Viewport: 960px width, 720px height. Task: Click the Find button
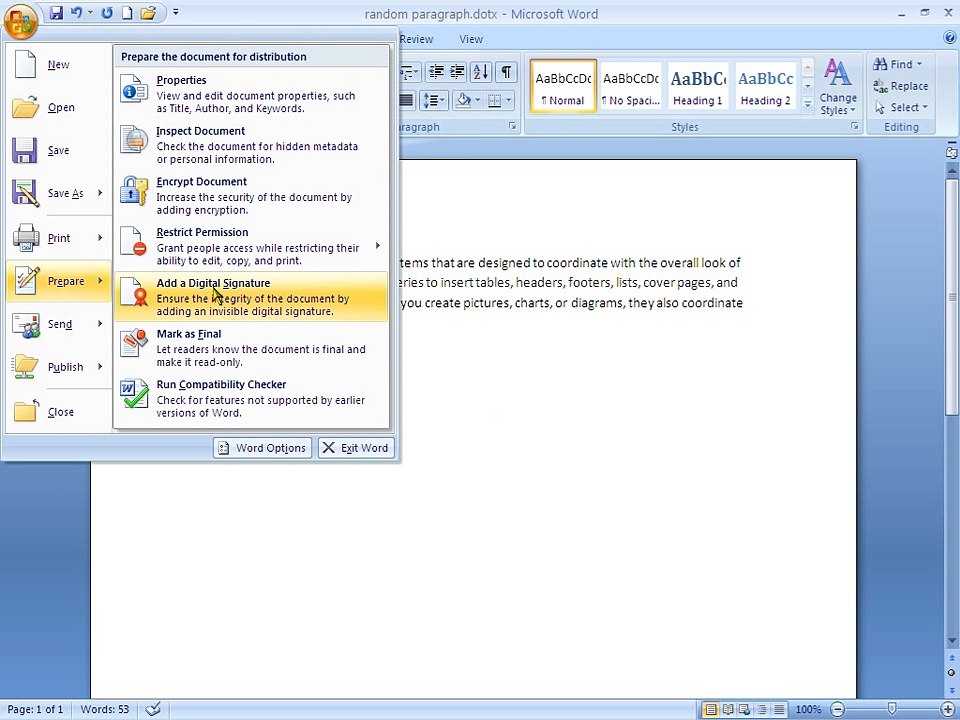(x=898, y=64)
